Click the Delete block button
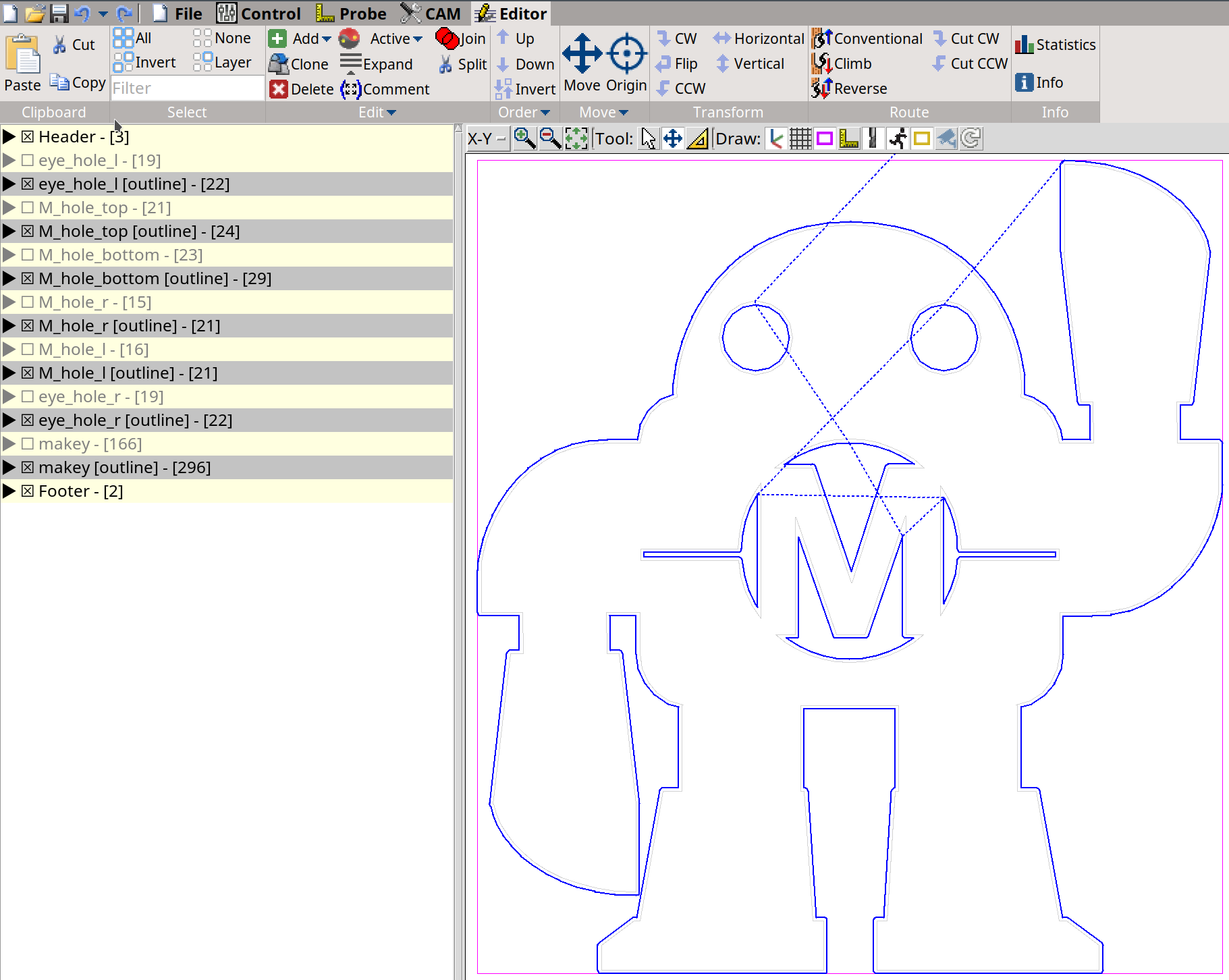The width and height of the screenshot is (1229, 980). tap(302, 89)
